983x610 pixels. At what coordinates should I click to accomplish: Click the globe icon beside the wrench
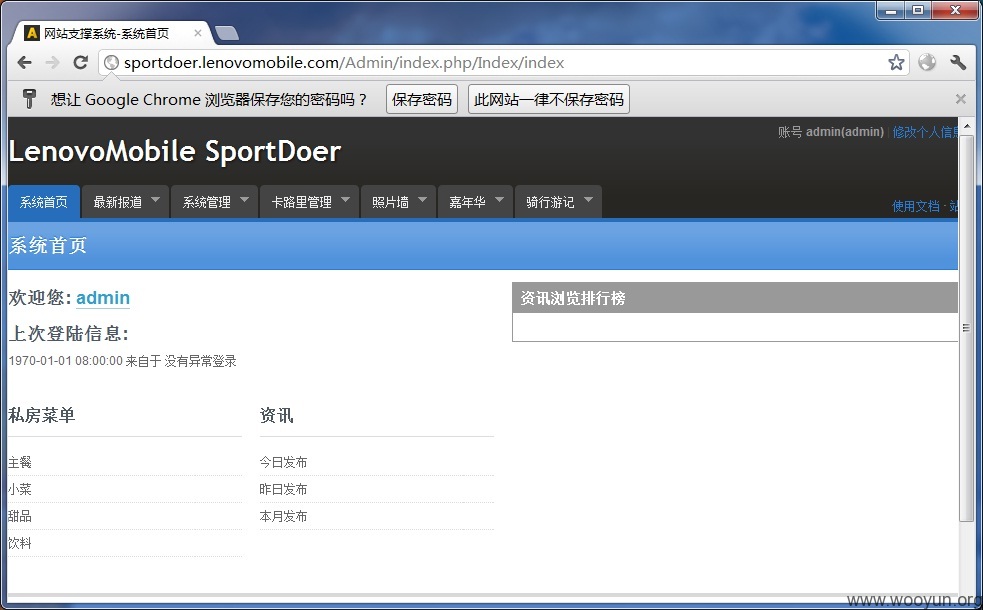pyautogui.click(x=927, y=62)
